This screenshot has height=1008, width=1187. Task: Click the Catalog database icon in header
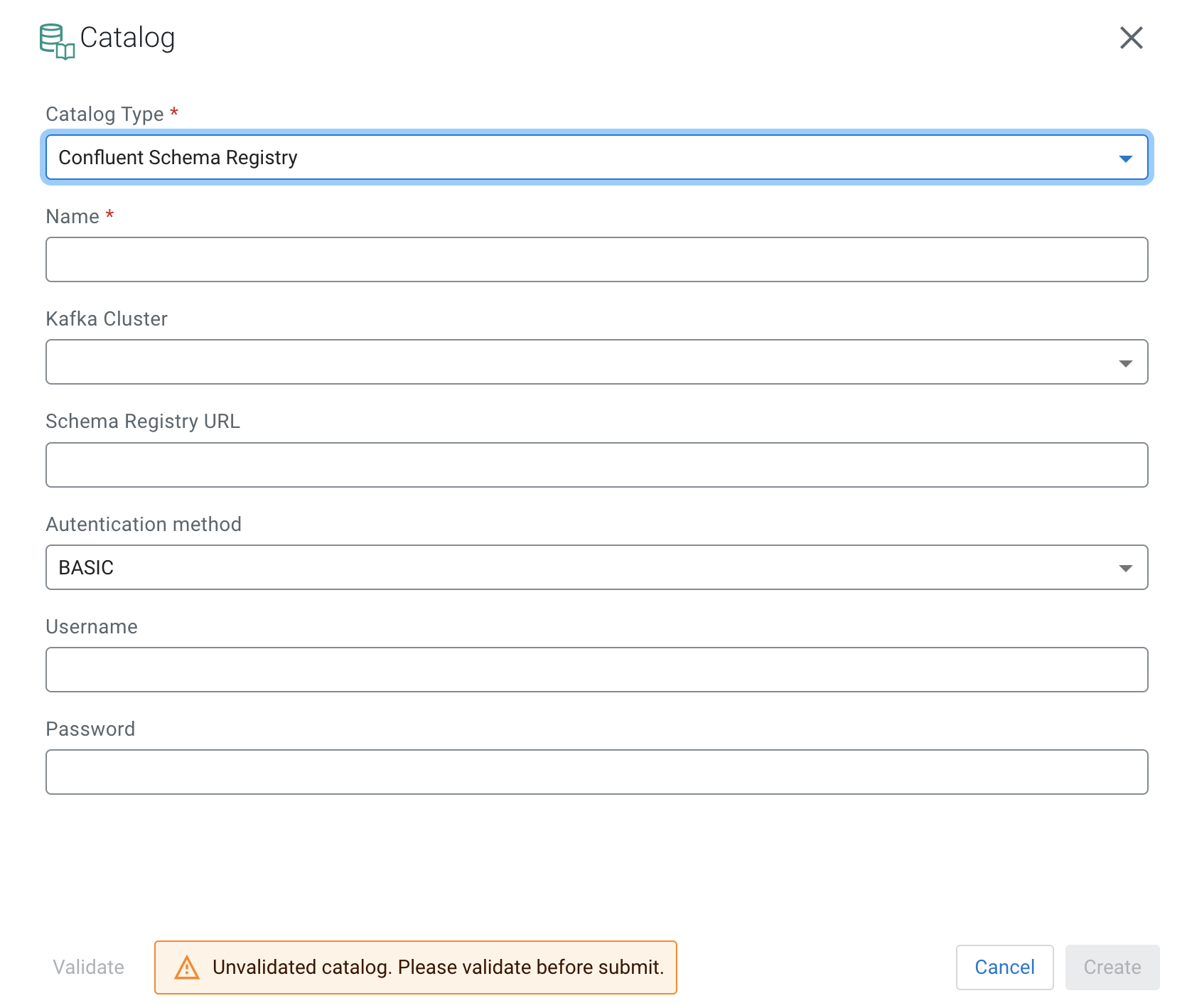57,41
